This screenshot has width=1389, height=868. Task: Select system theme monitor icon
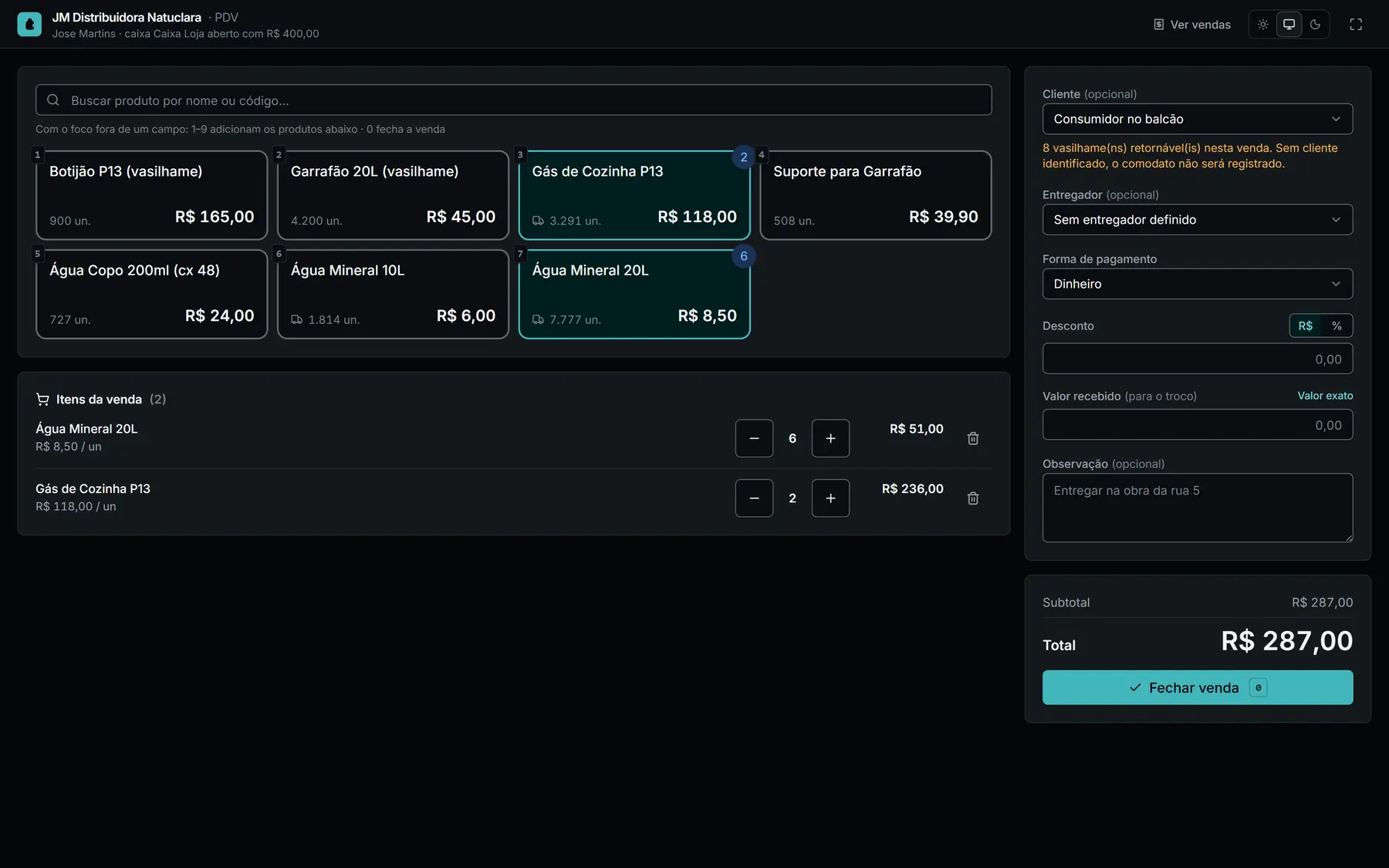pyautogui.click(x=1289, y=25)
